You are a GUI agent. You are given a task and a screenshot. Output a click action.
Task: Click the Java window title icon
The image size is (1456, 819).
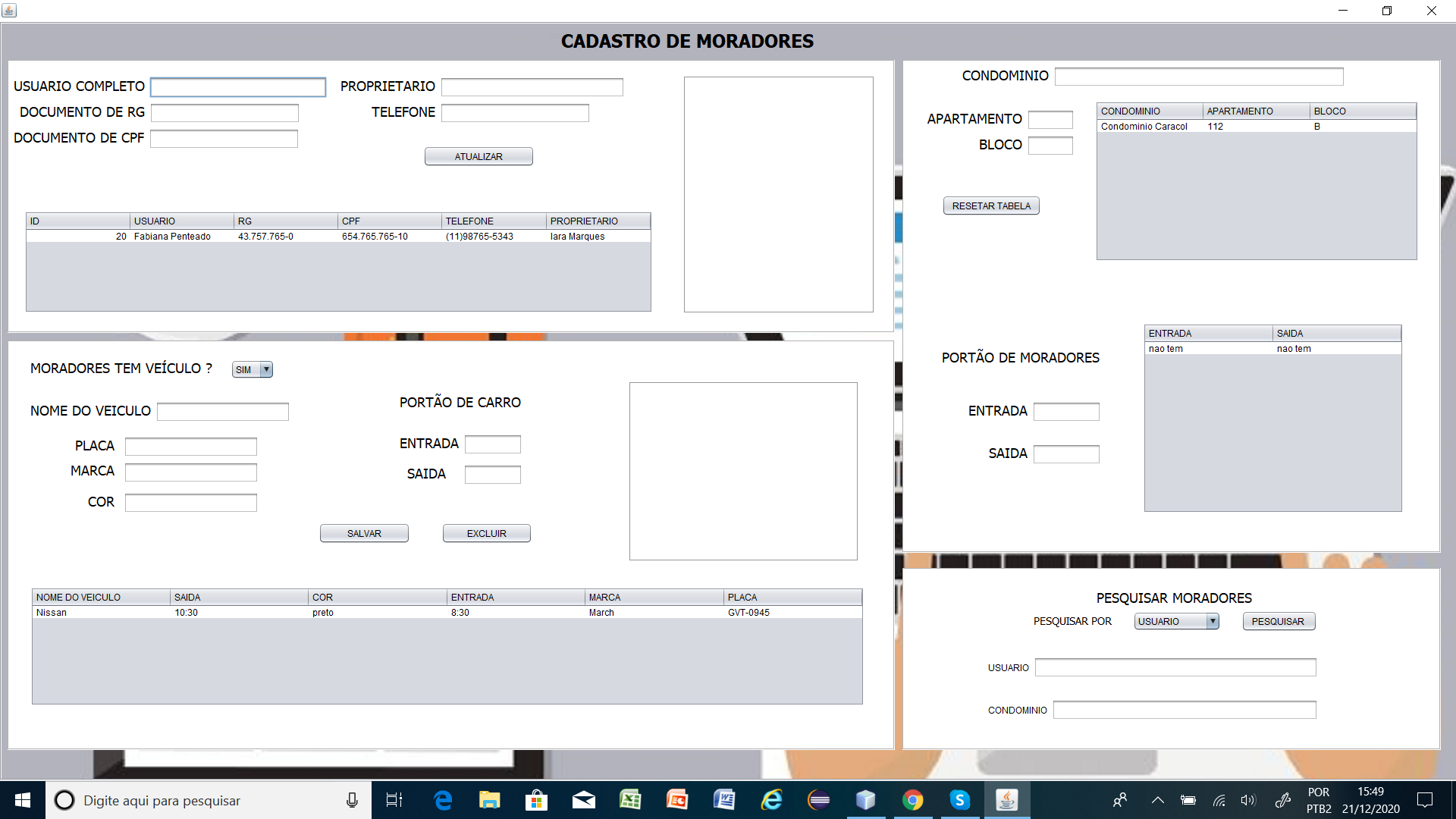pyautogui.click(x=9, y=11)
